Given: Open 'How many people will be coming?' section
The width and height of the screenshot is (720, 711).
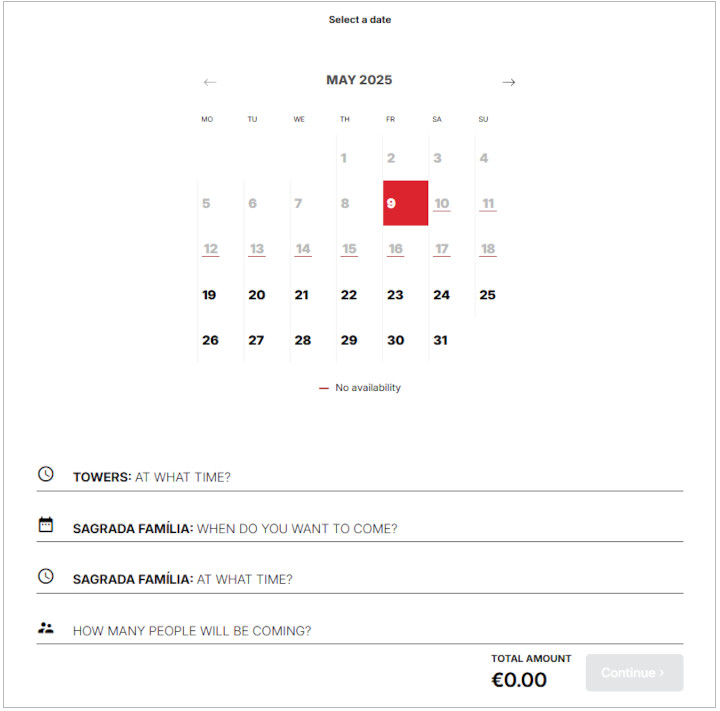Looking at the screenshot, I should tap(360, 631).
